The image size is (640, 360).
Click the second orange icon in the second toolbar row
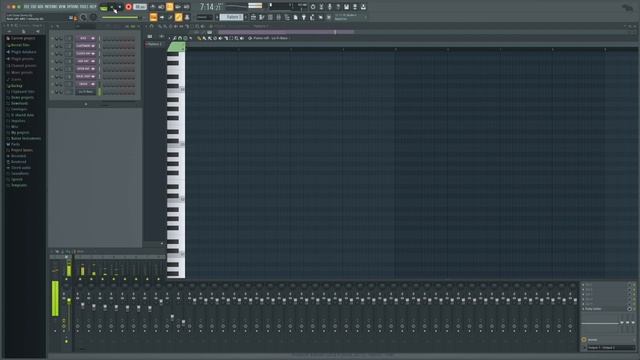tap(178, 17)
